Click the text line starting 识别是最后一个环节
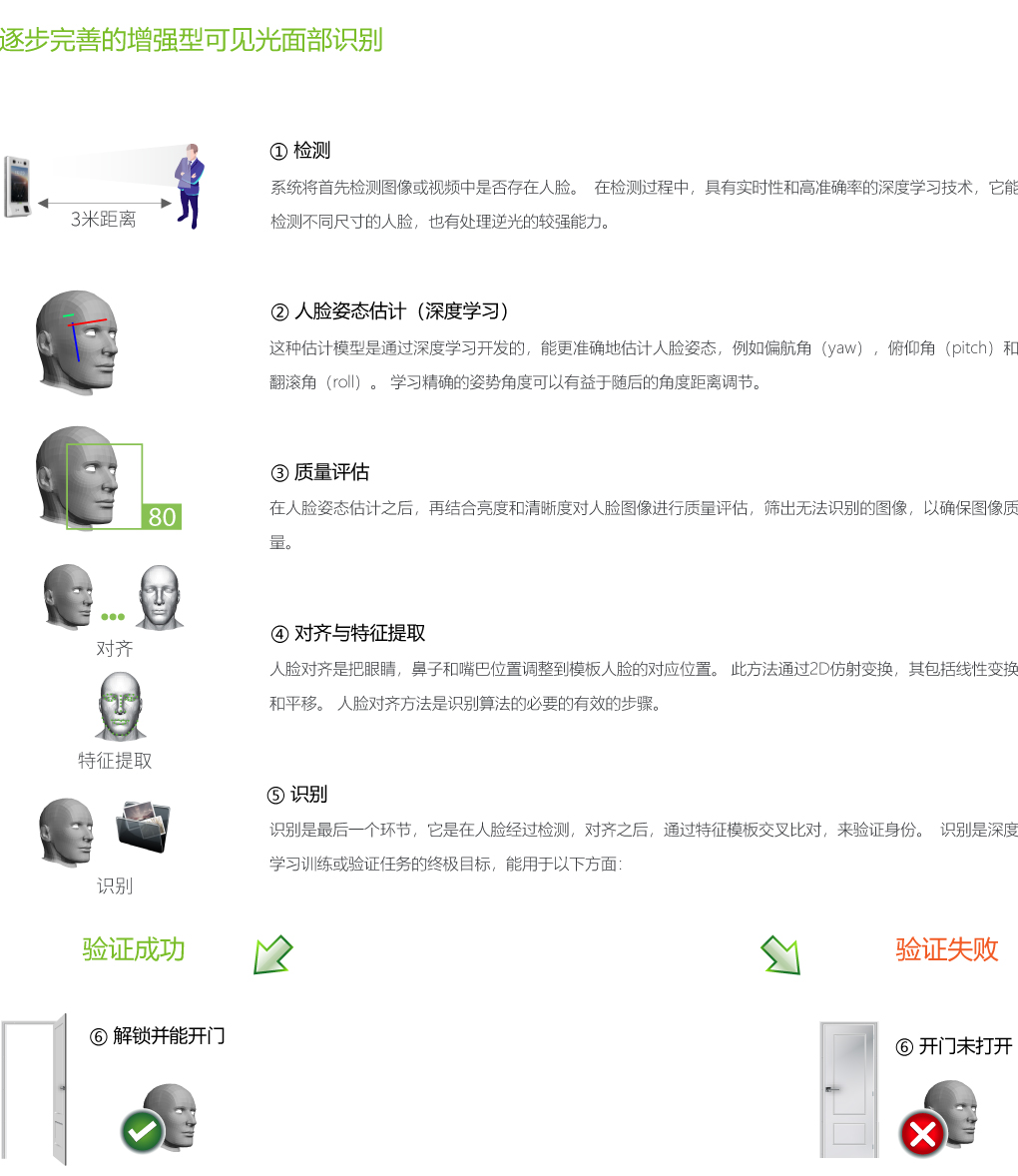1018x1176 pixels. point(644,830)
